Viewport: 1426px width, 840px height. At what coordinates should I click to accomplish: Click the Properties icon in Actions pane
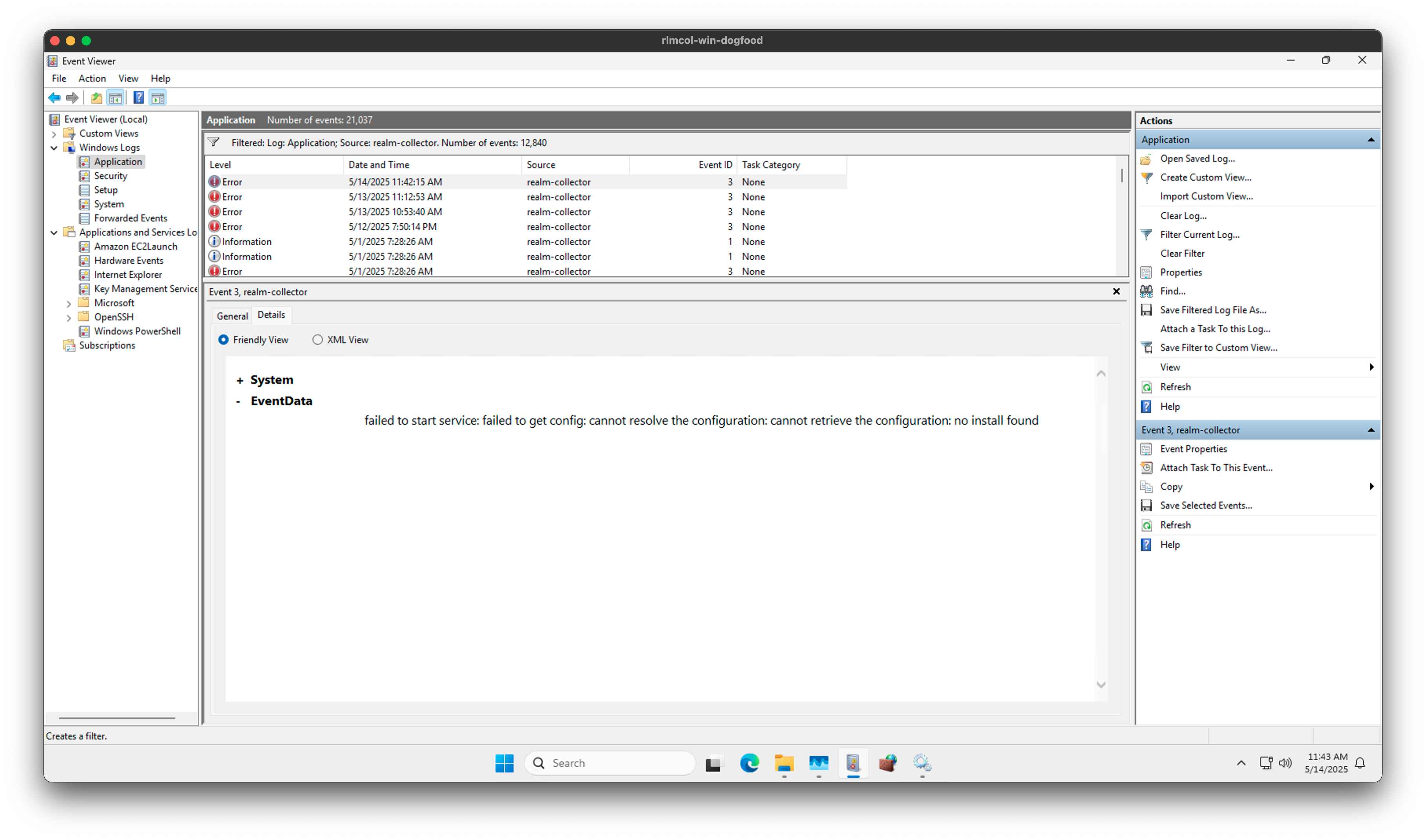[x=1146, y=273]
